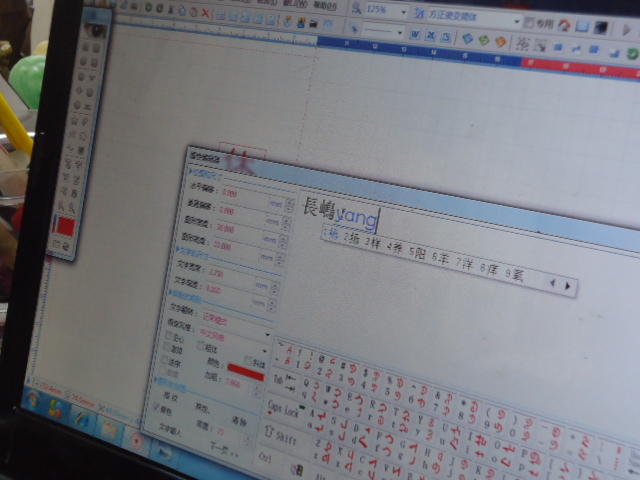Click the green round icon after the blue diamond
640x480 pixels.
(484, 40)
